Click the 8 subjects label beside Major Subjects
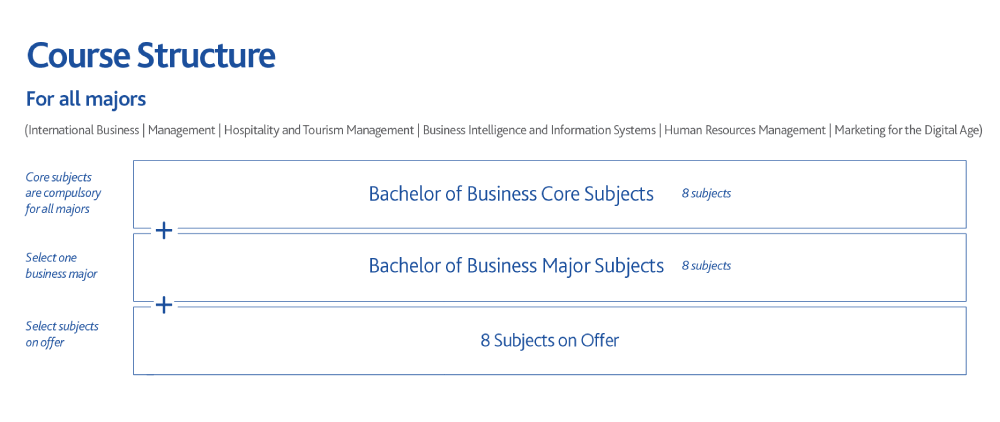 point(706,266)
